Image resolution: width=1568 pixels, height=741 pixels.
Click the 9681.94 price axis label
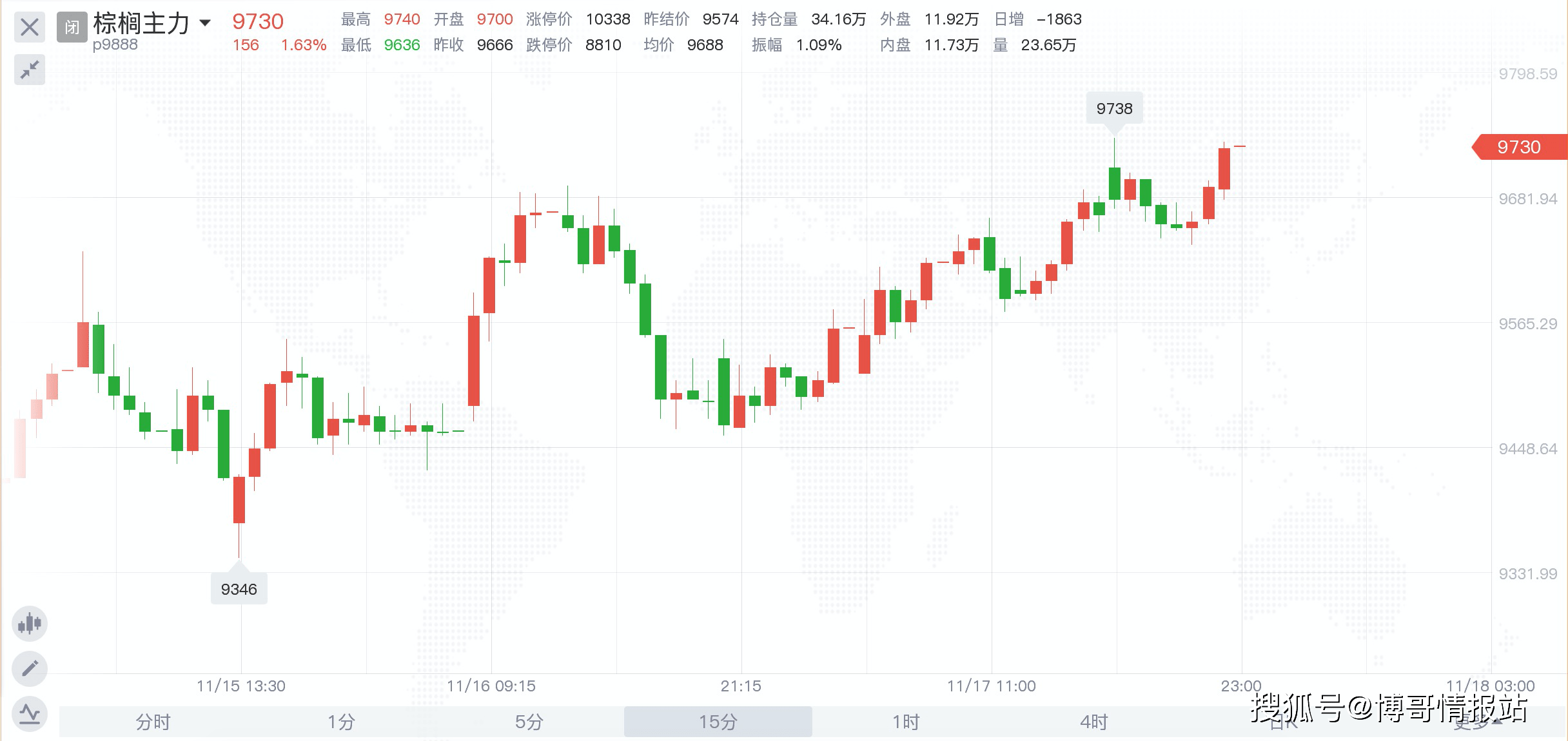(1528, 199)
